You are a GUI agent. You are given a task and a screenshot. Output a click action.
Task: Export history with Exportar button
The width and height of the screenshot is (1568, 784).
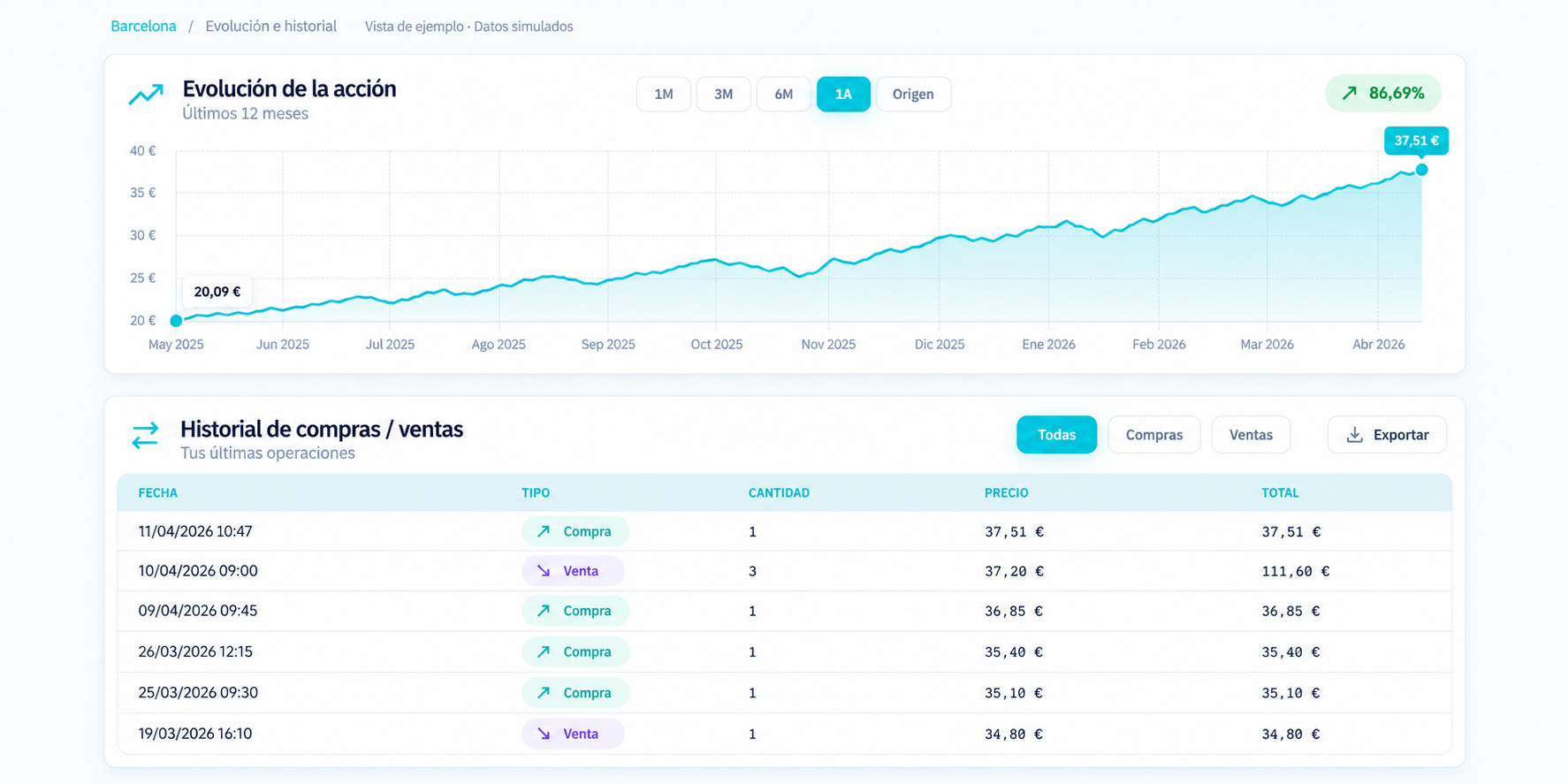tap(1387, 435)
